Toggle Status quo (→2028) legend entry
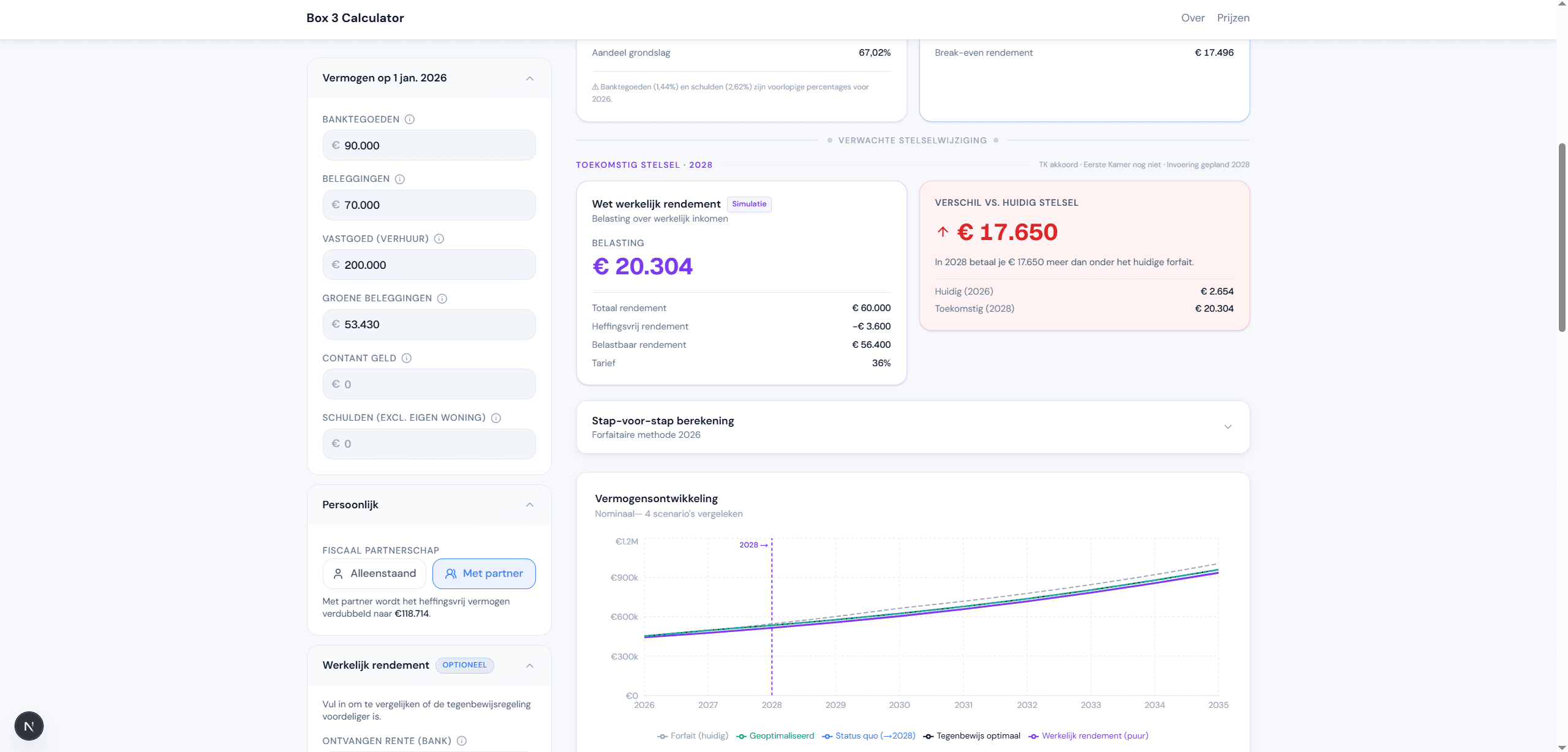Screen dimensions: 1568x752 pyautogui.click(x=869, y=736)
